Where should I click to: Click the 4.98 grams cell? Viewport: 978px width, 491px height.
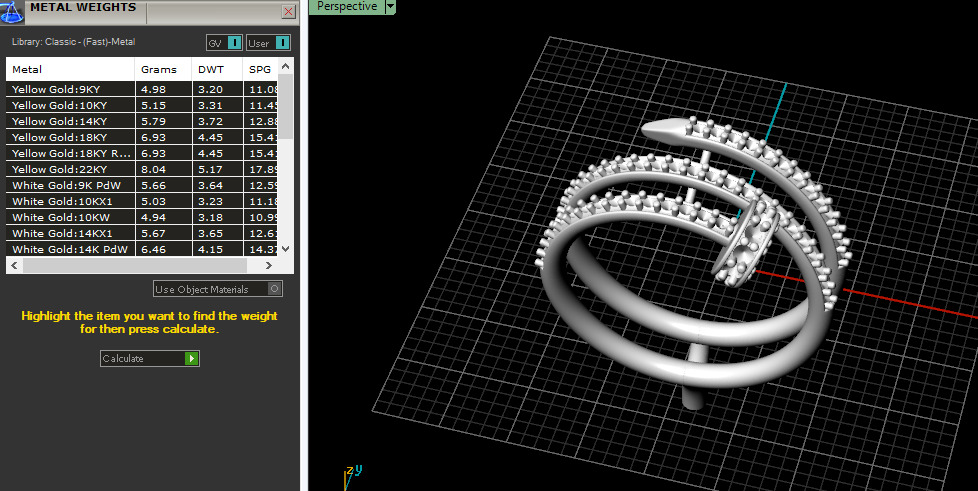click(x=163, y=89)
